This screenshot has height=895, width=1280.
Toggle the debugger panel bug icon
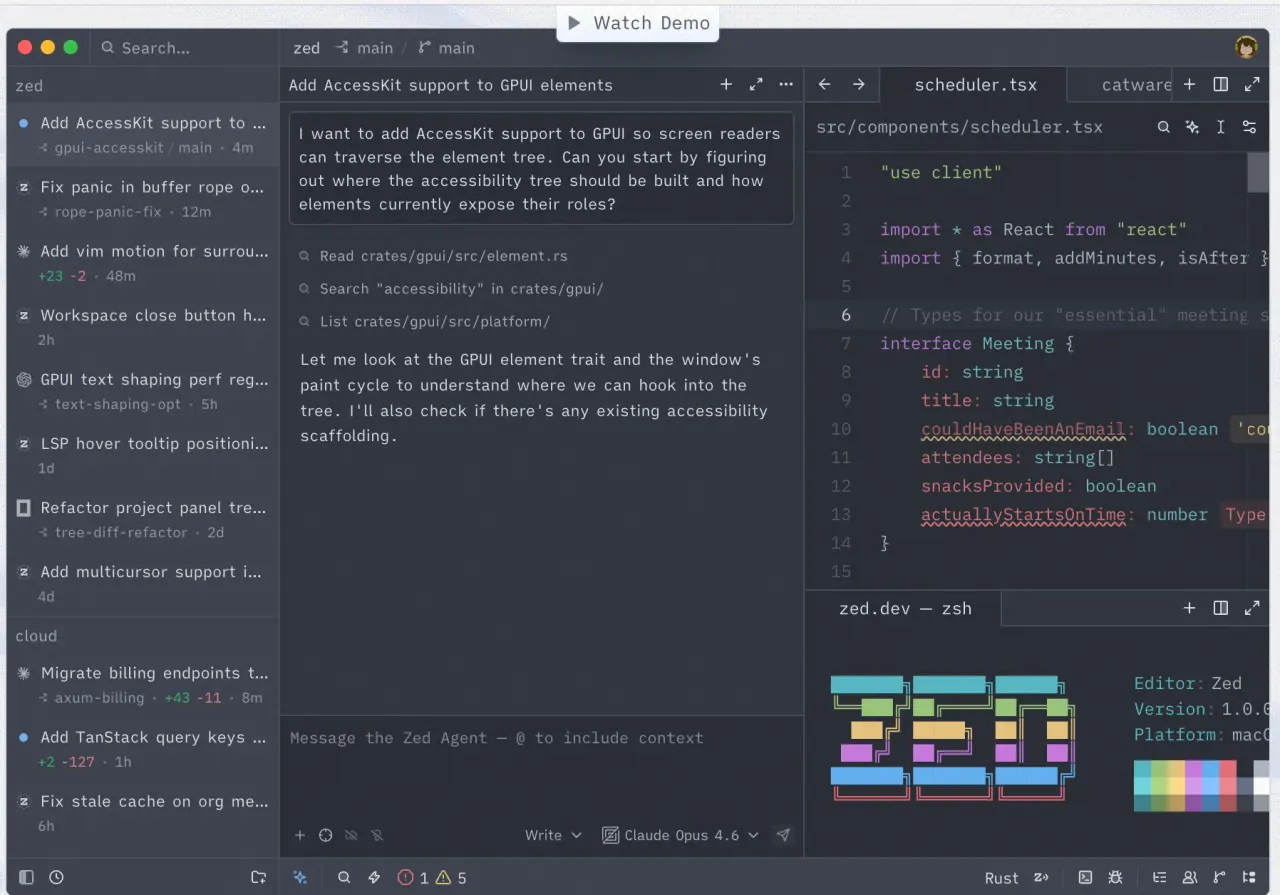(x=1115, y=877)
